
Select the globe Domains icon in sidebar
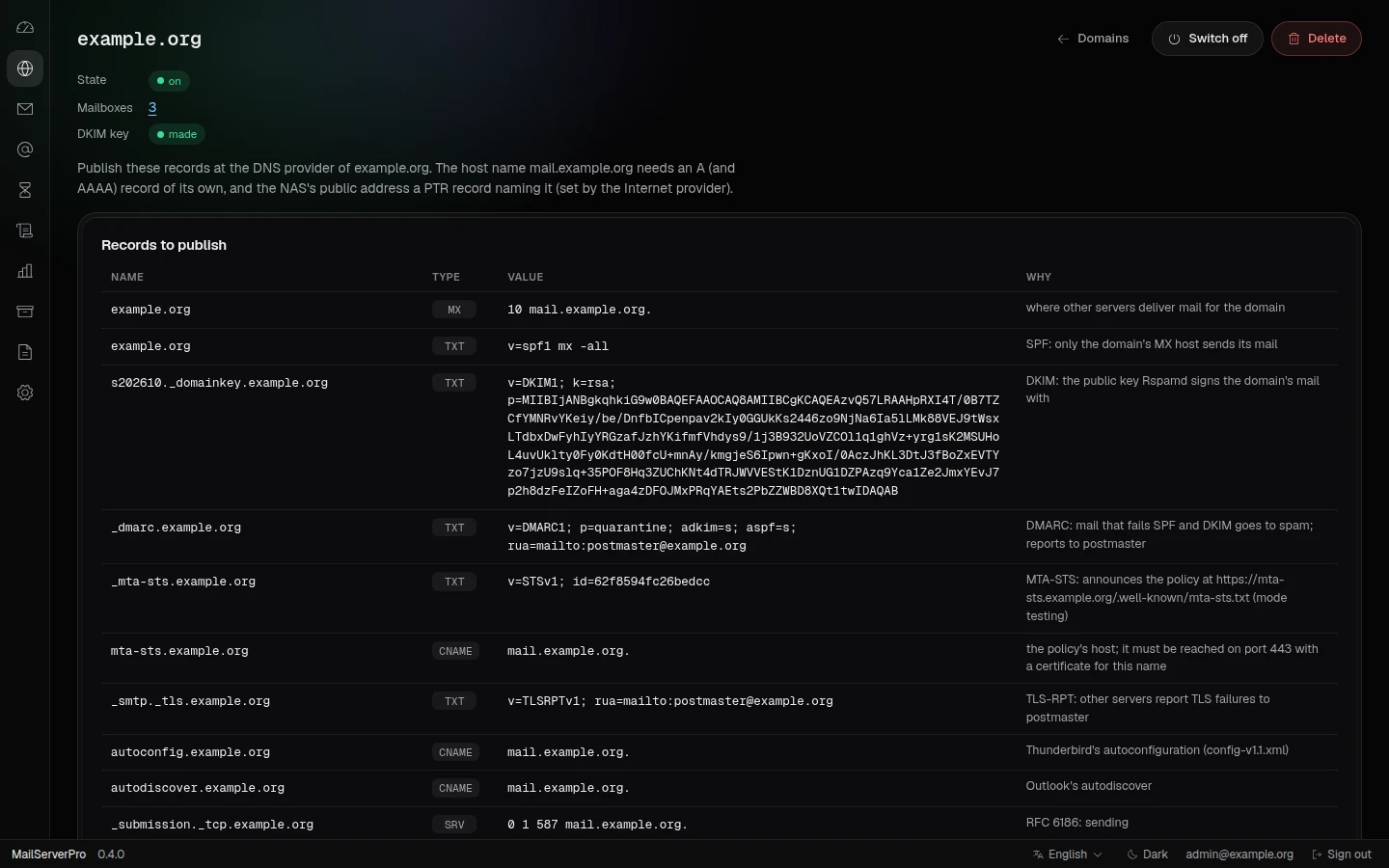coord(25,68)
